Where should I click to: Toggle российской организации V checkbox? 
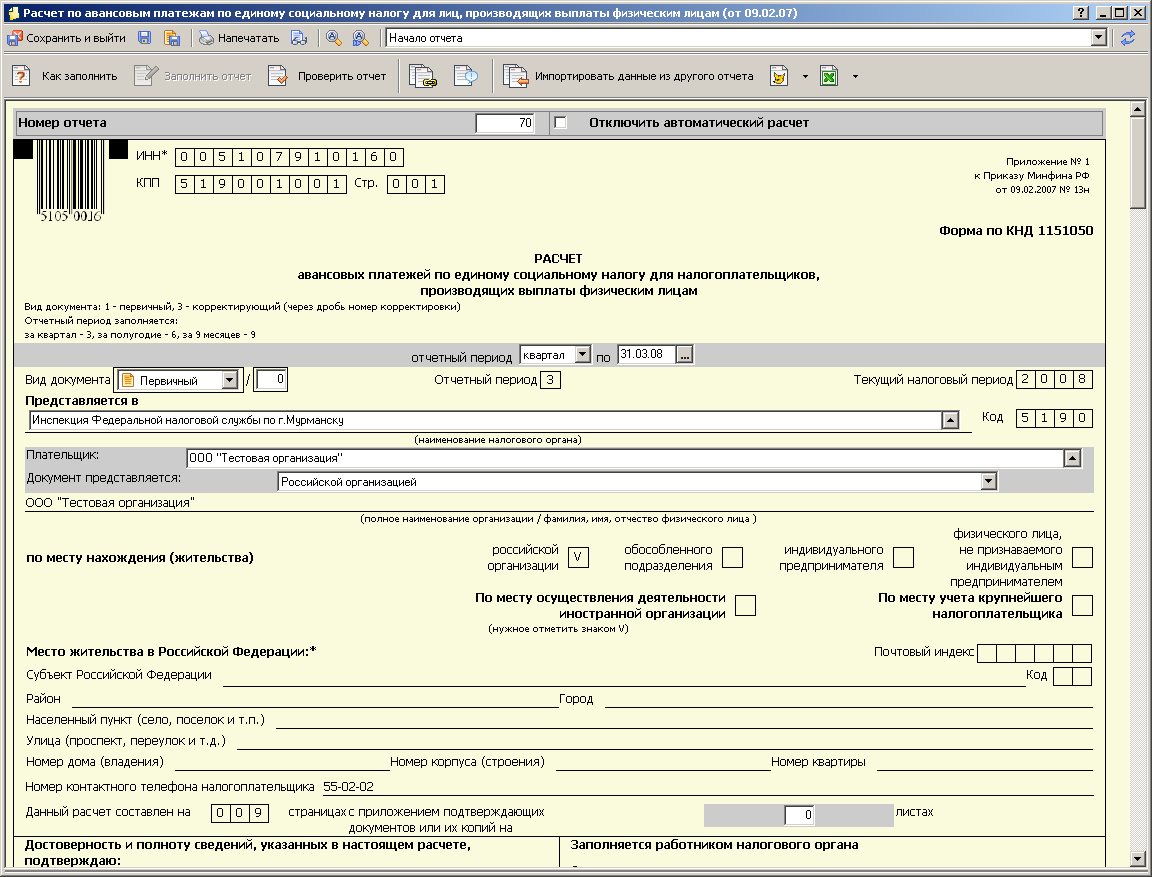click(x=578, y=557)
